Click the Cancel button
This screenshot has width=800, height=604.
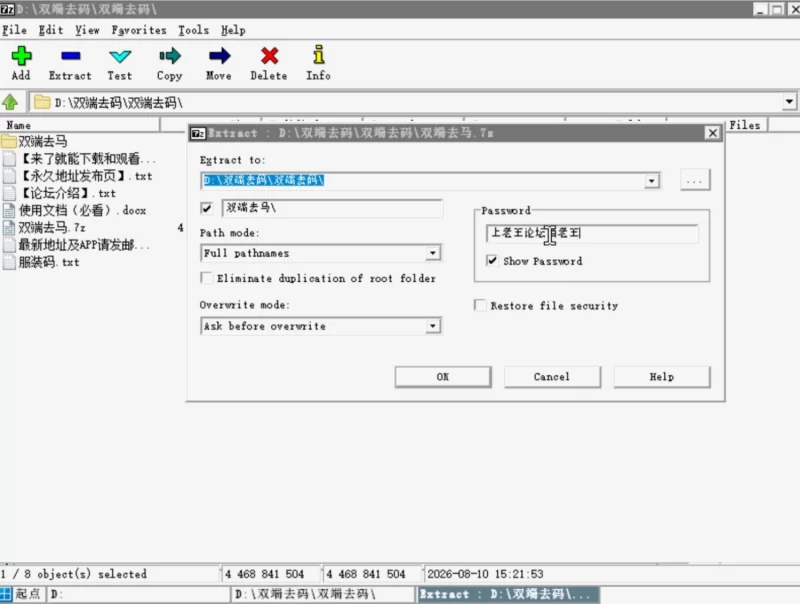[x=552, y=377]
